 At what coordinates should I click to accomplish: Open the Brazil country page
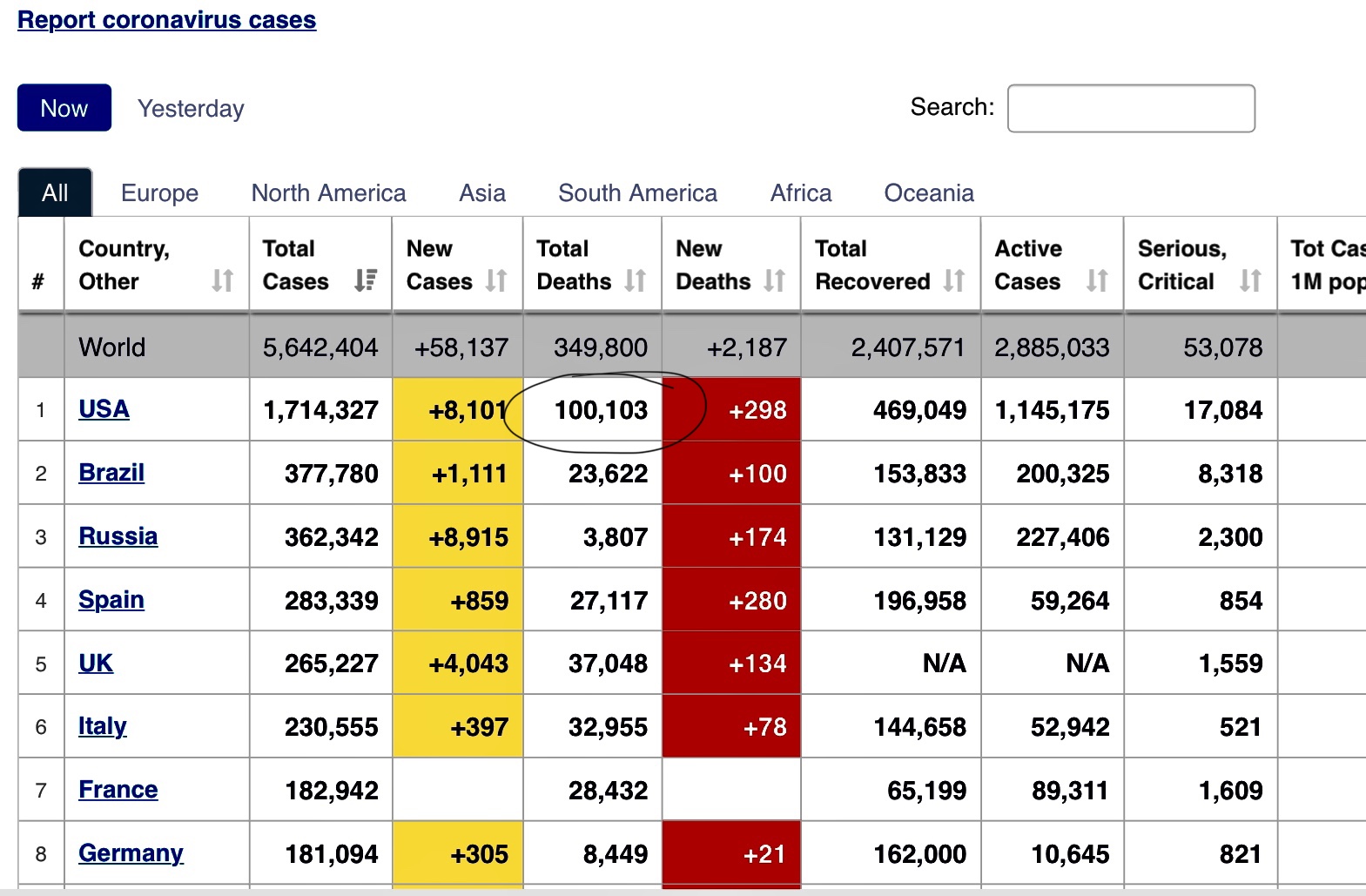[111, 473]
